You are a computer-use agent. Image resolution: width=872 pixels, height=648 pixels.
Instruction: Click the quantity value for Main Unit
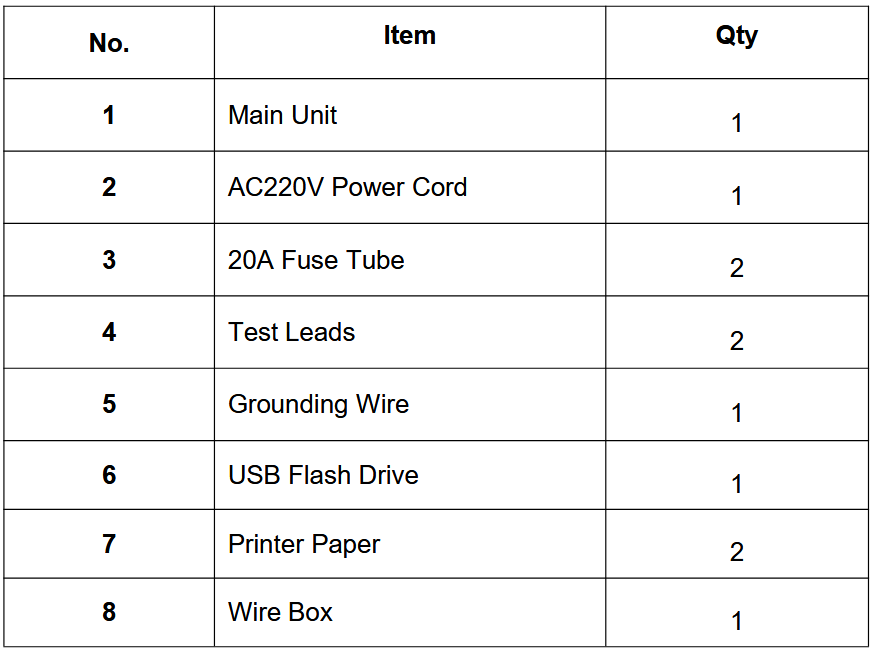[x=736, y=123]
